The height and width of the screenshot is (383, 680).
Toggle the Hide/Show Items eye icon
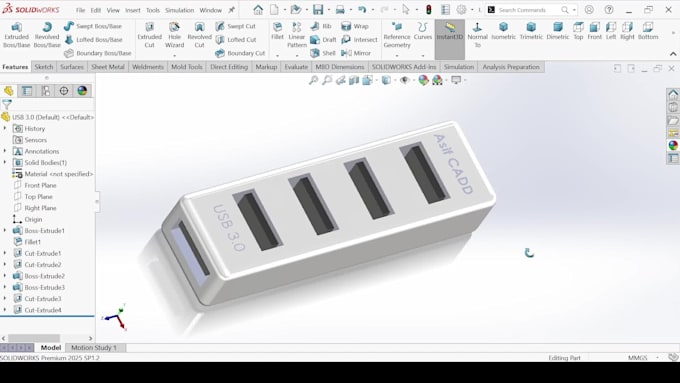coord(404,80)
